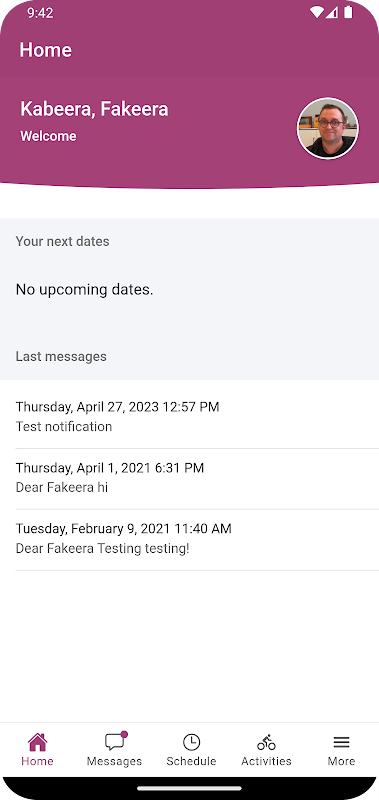Tap the cellular signal icon
This screenshot has width=379, height=800.
click(332, 12)
